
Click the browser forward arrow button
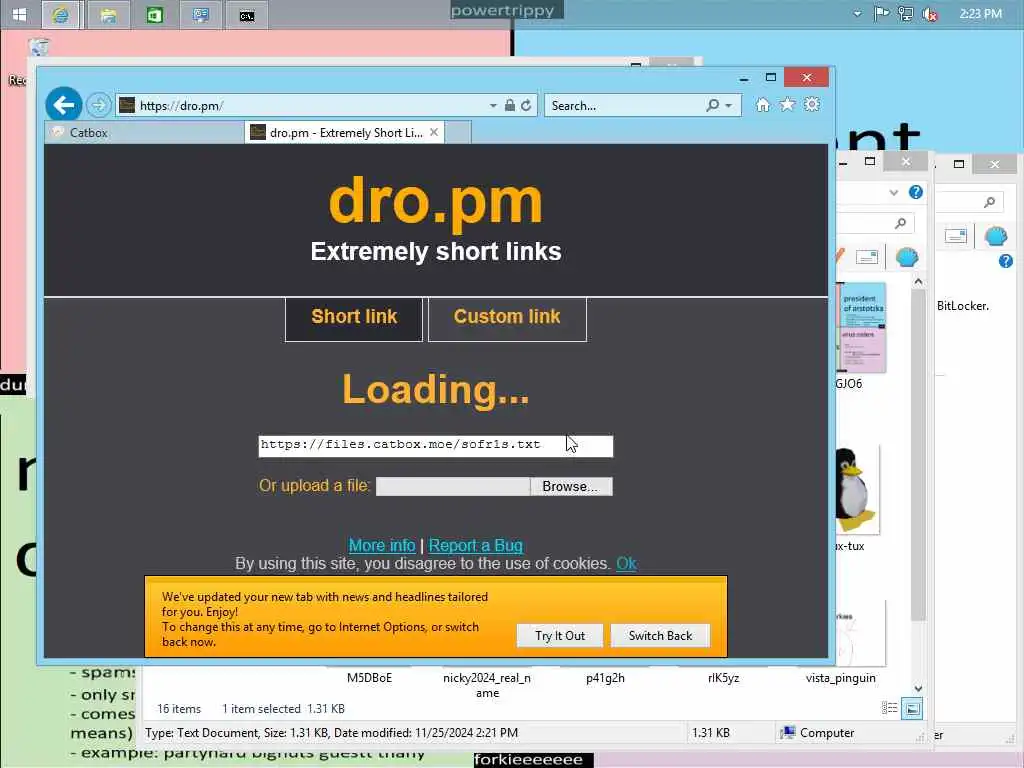click(99, 104)
